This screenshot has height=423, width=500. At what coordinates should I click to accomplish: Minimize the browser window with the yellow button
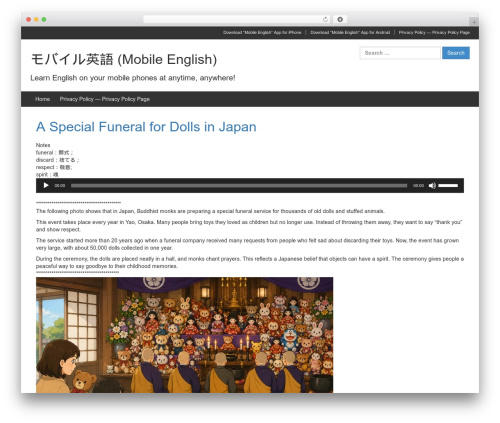(x=36, y=19)
